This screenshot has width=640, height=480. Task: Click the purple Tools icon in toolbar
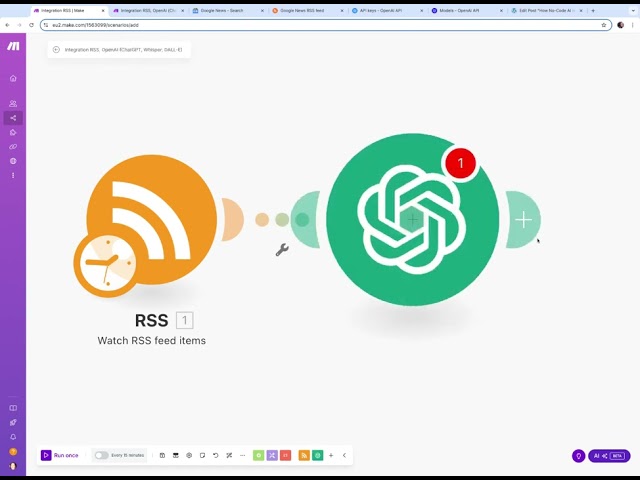pyautogui.click(x=272, y=455)
